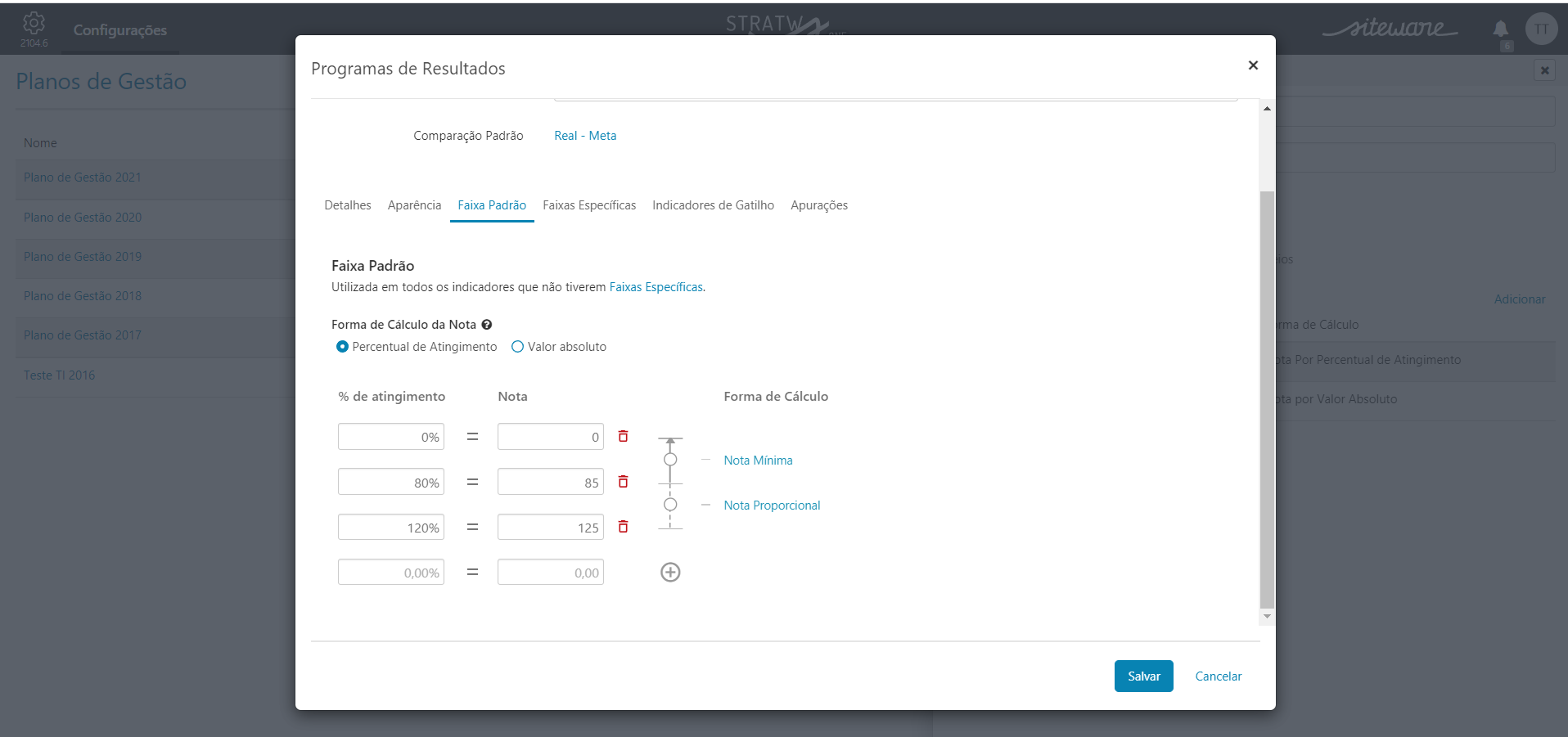Go to Indicadores de Gatilho tab

click(713, 205)
